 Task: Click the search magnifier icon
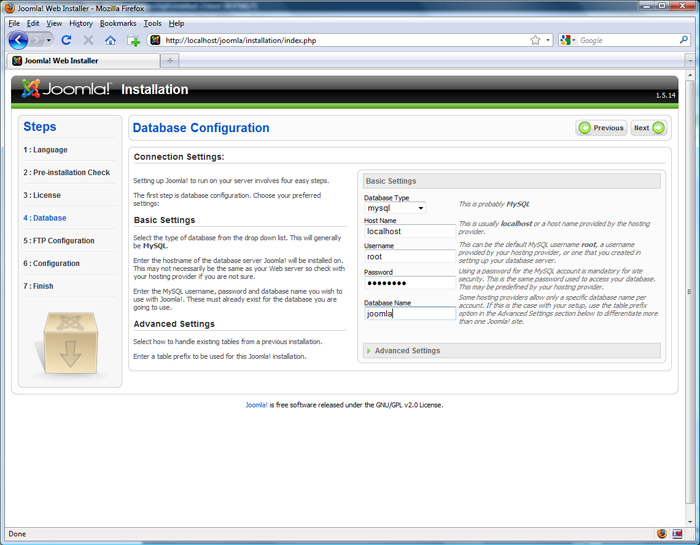683,40
